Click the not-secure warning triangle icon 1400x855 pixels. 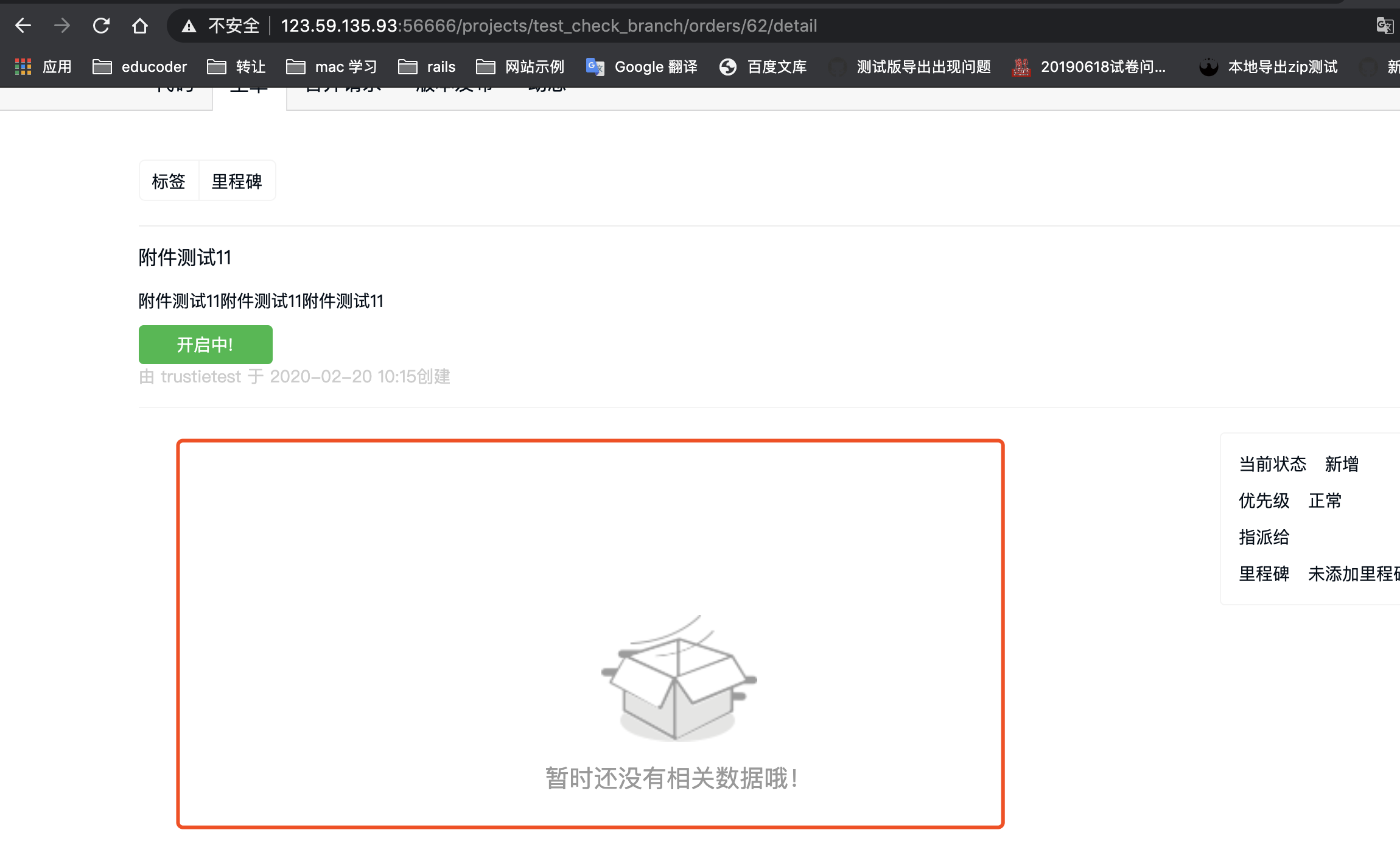(189, 26)
